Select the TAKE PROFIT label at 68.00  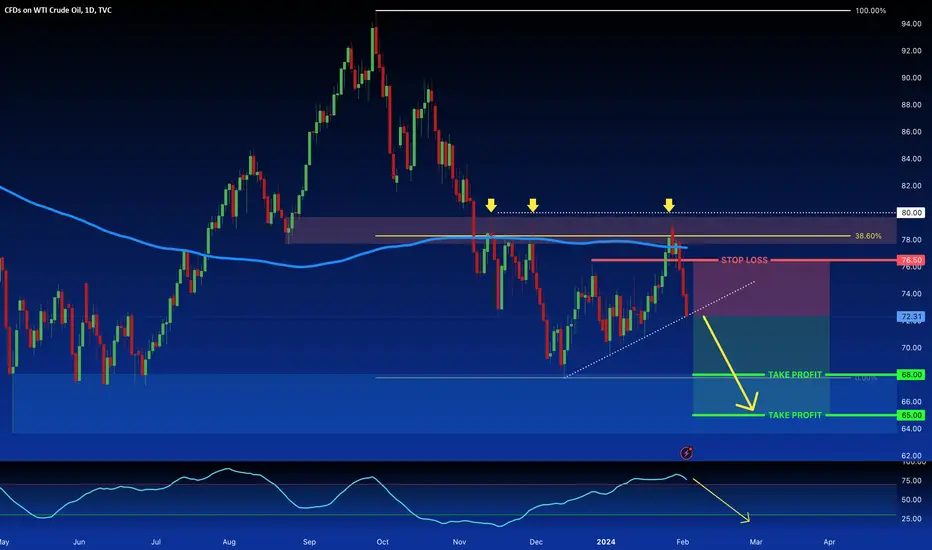[x=795, y=375]
